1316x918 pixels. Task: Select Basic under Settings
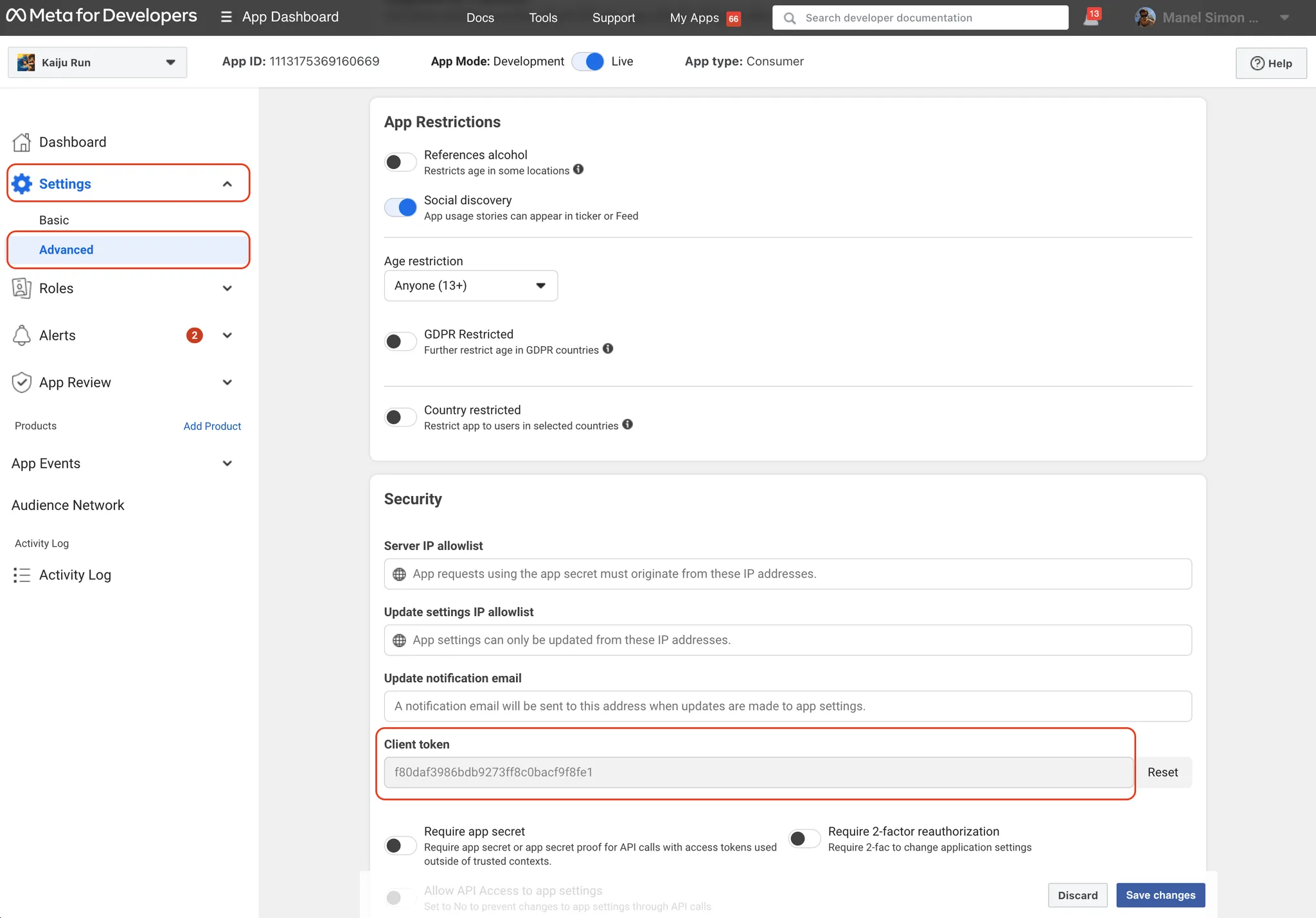54,220
